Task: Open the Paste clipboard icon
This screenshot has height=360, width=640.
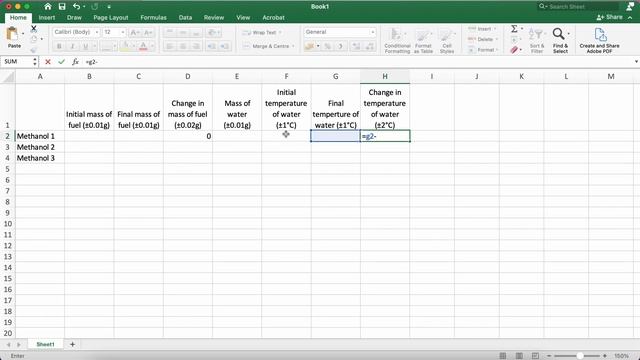Action: [x=12, y=34]
